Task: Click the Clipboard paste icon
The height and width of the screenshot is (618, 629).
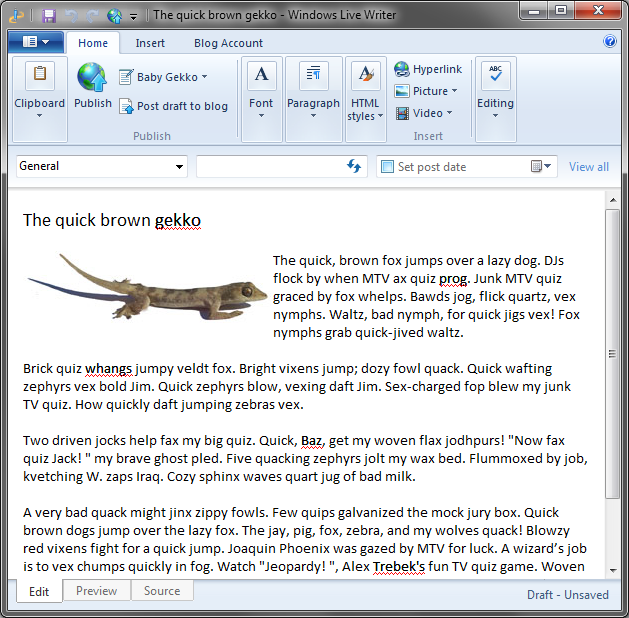Action: click(40, 75)
